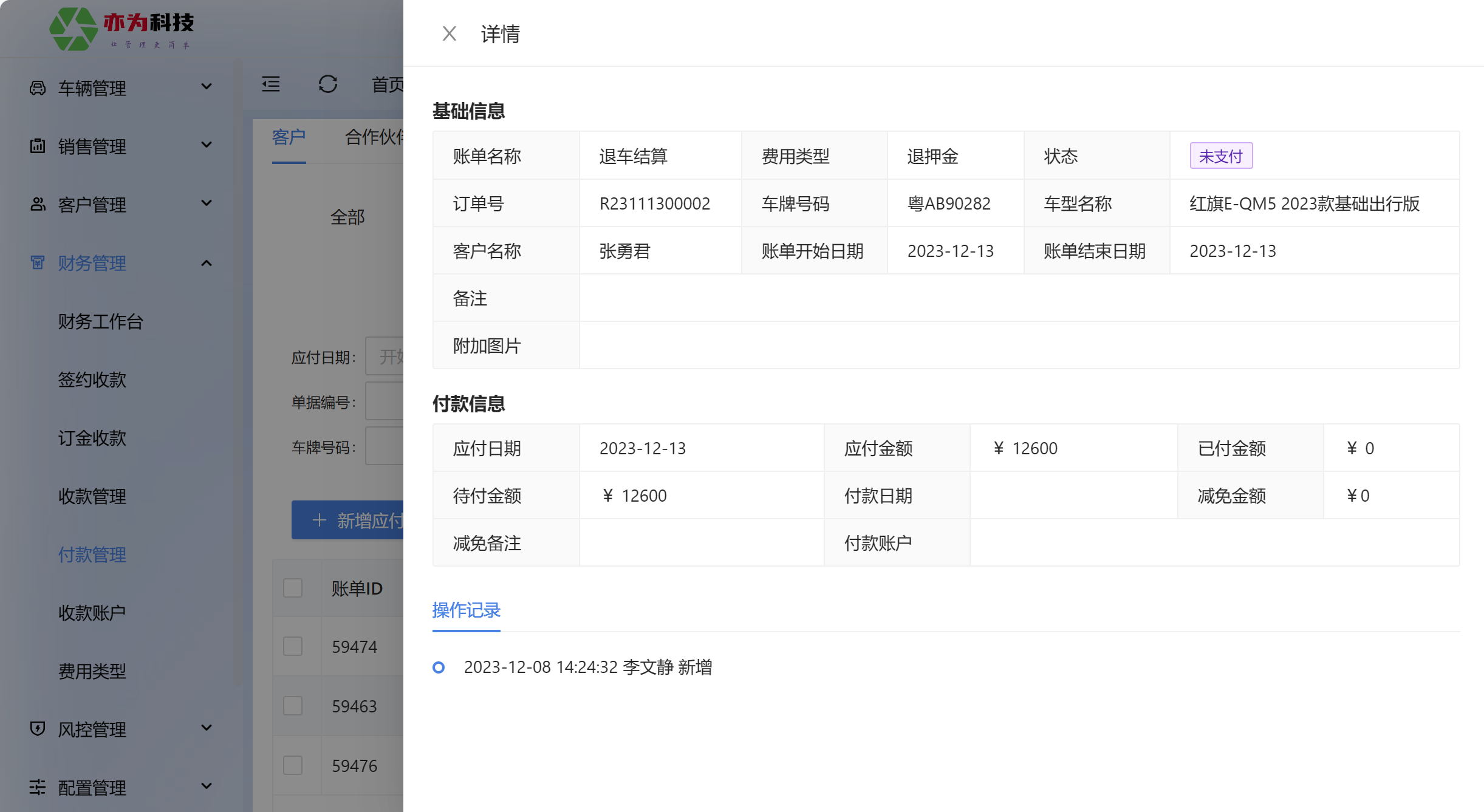Expand the 车辆管理 menu chevron
The image size is (1484, 812).
(207, 87)
